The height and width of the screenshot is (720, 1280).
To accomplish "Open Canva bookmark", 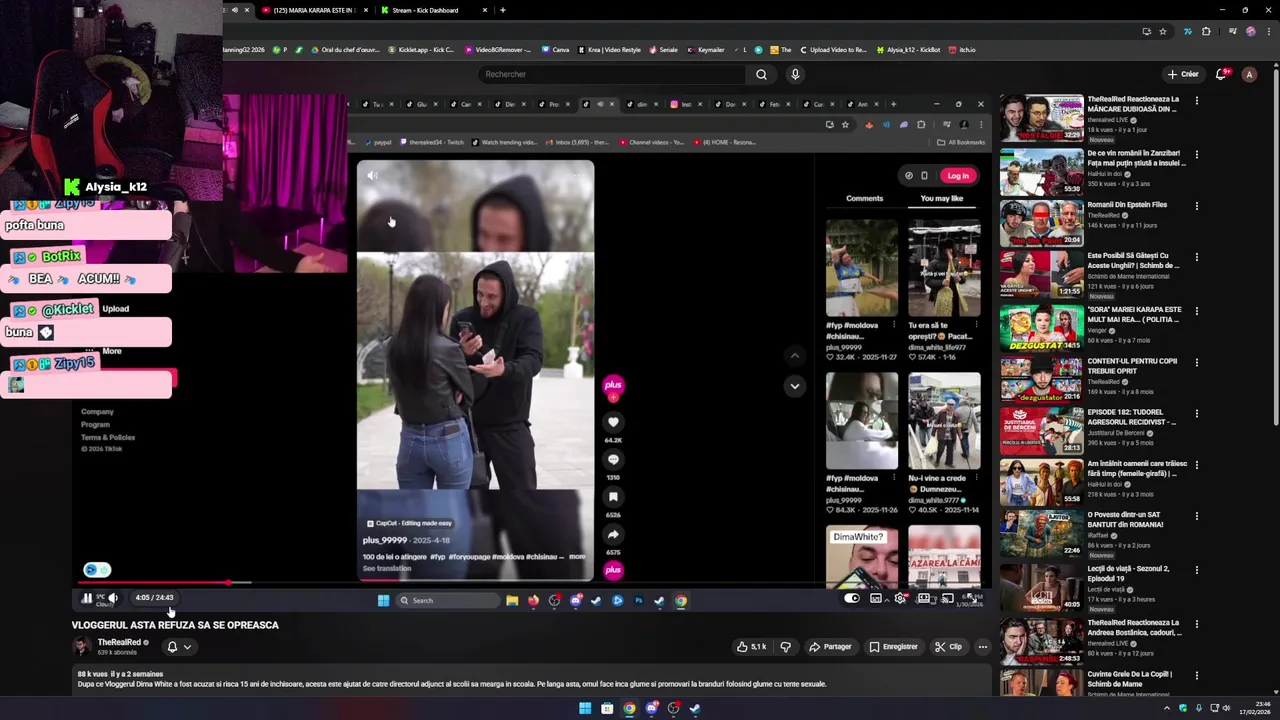I will (x=555, y=49).
